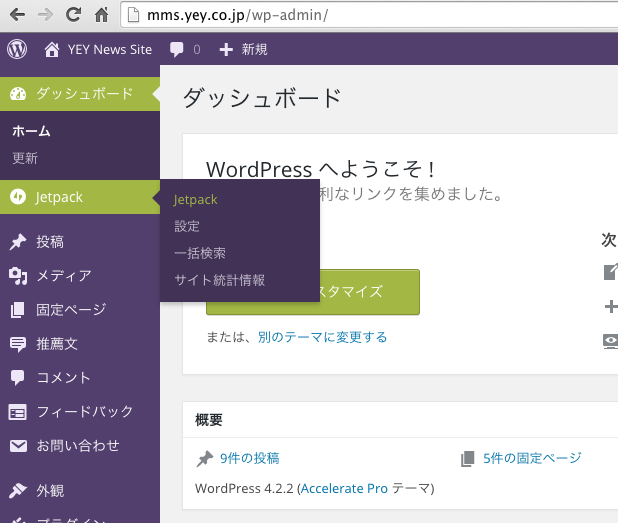Go back using browser back arrow

click(x=16, y=15)
